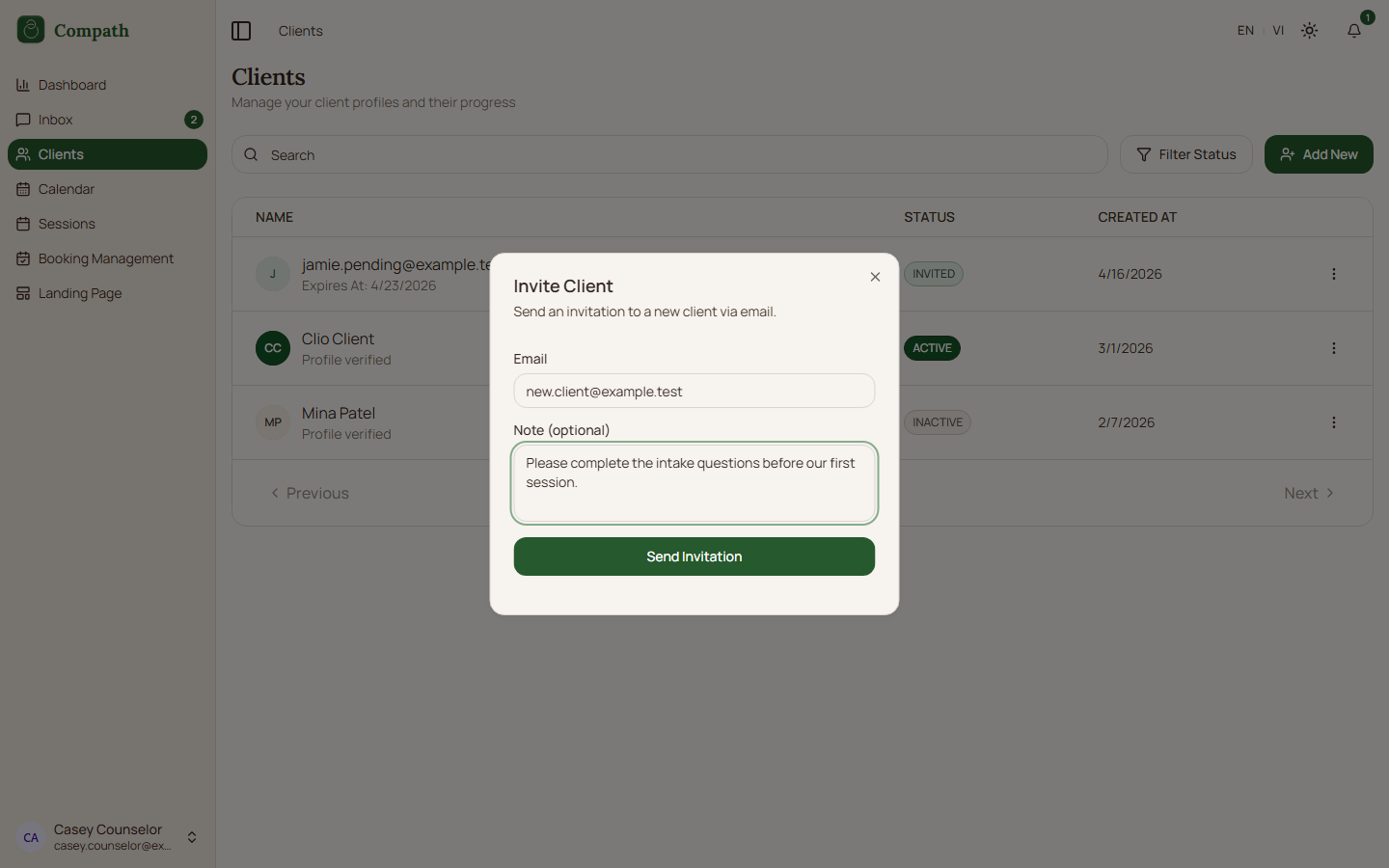Open Landing Page in the sidebar
The height and width of the screenshot is (868, 1389).
coord(107,293)
